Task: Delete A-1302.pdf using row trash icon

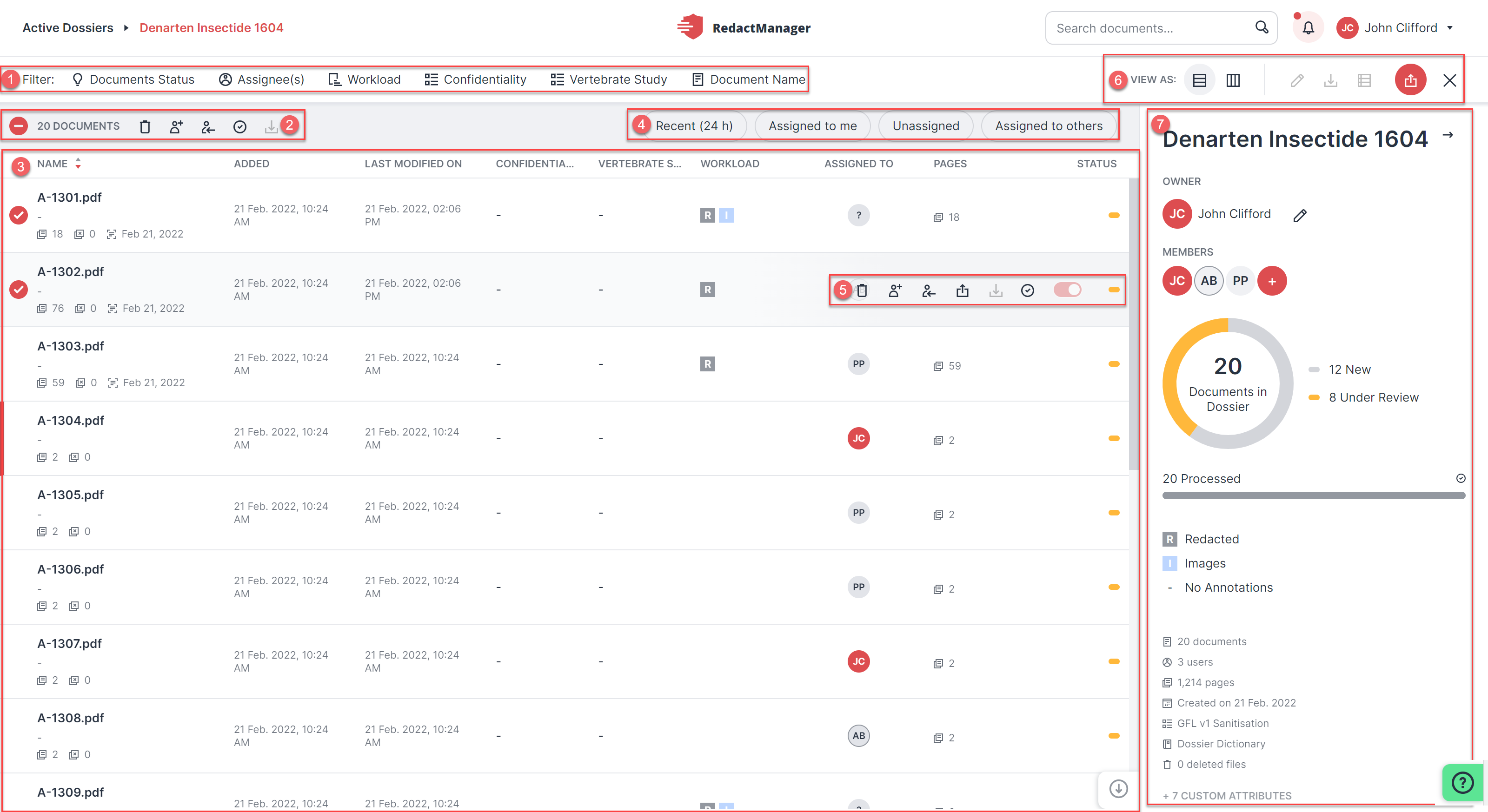Action: [862, 290]
